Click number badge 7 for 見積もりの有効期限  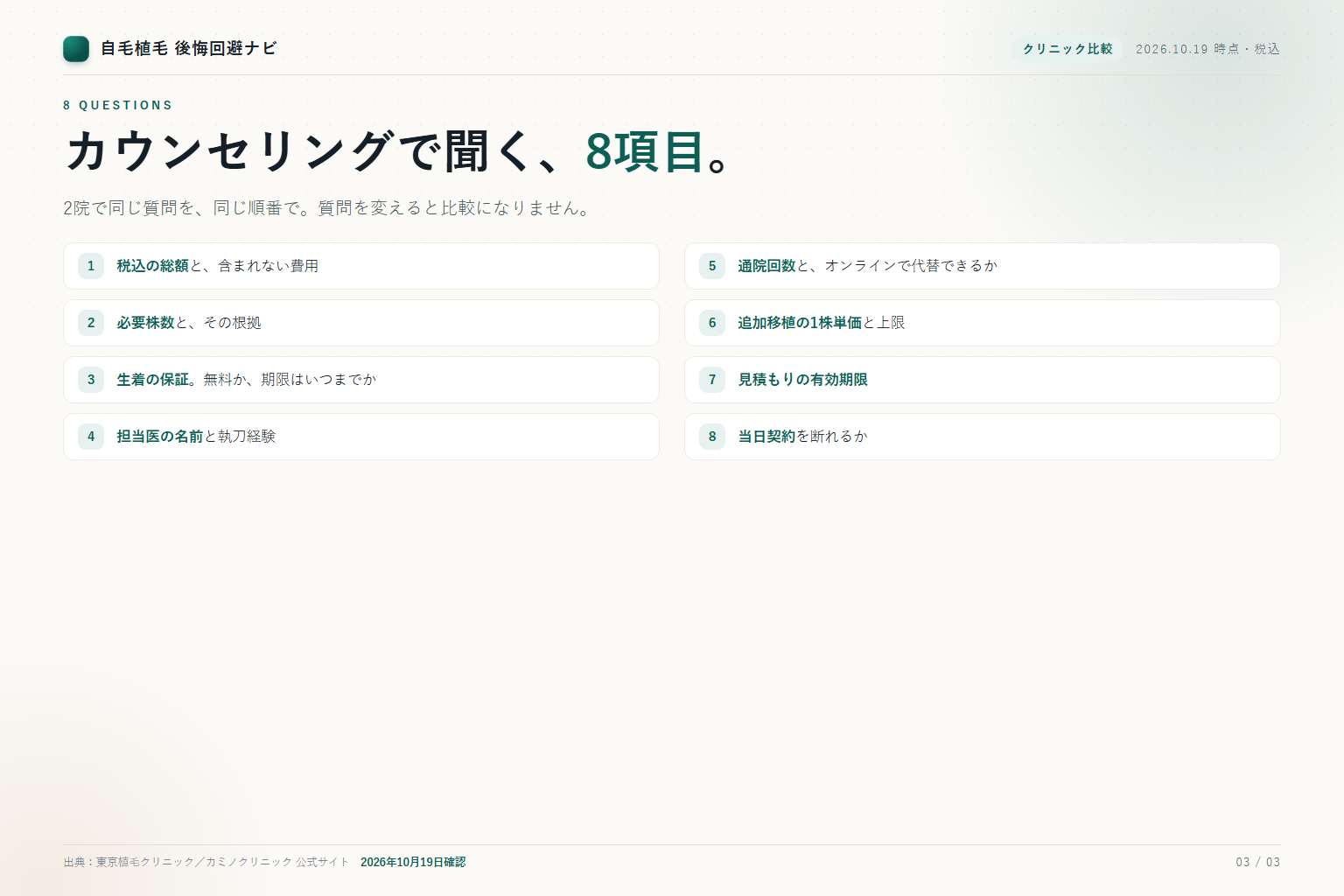tap(712, 380)
